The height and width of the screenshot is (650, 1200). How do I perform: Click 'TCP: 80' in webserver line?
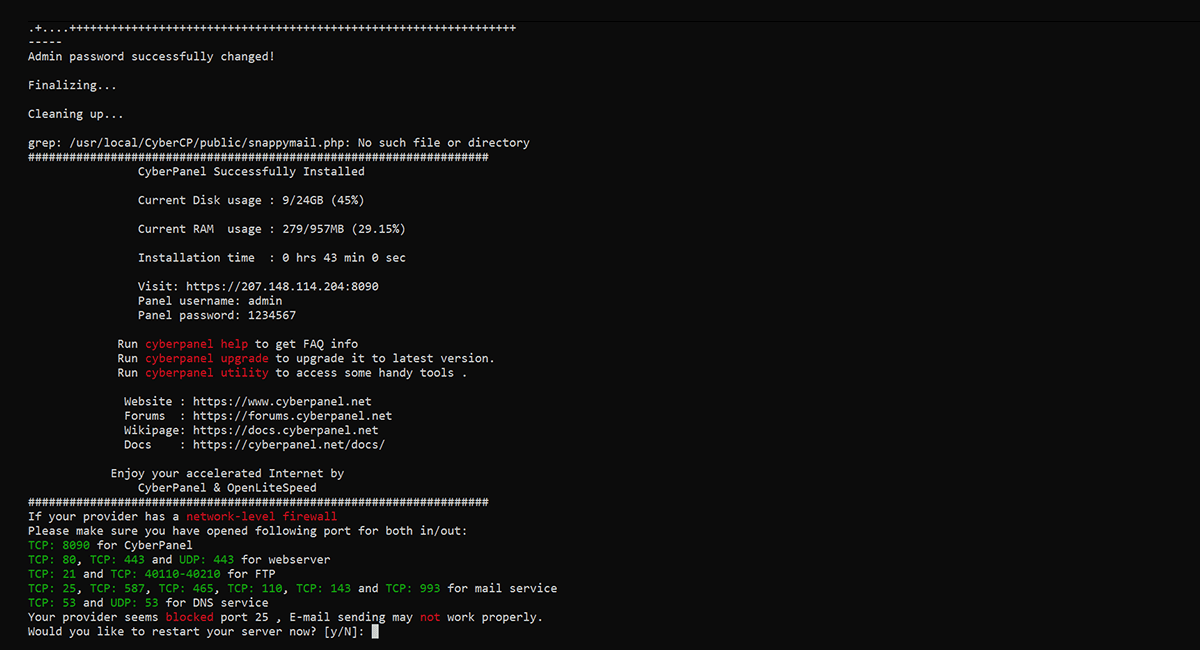pyautogui.click(x=52, y=560)
